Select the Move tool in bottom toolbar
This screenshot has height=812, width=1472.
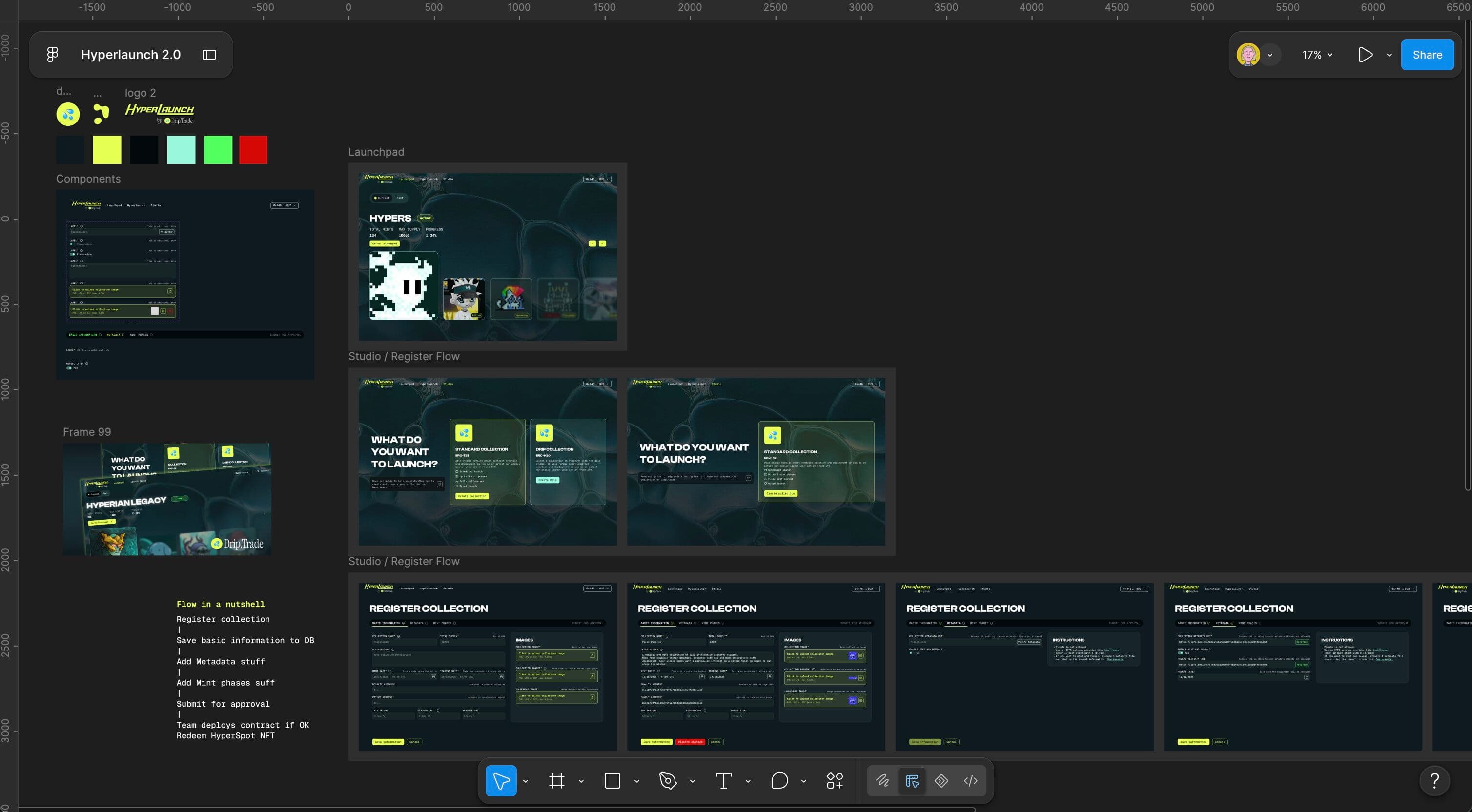coord(501,781)
